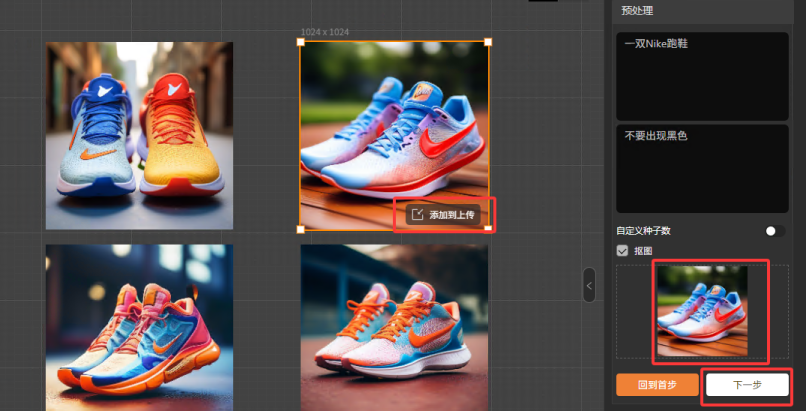
Task: Toggle the 自定义种子数 switch
Action: [x=774, y=231]
